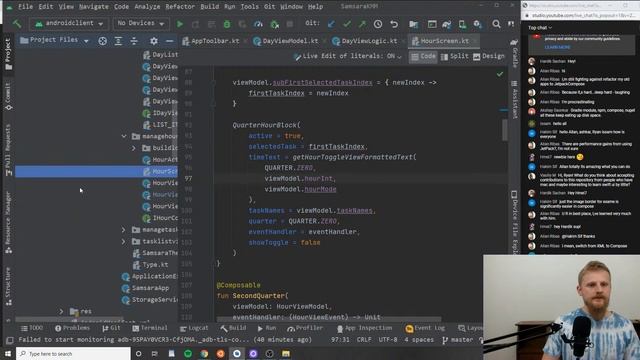640x360 pixels.
Task: Click the Chrome icon in the taskbar
Action: point(204,353)
